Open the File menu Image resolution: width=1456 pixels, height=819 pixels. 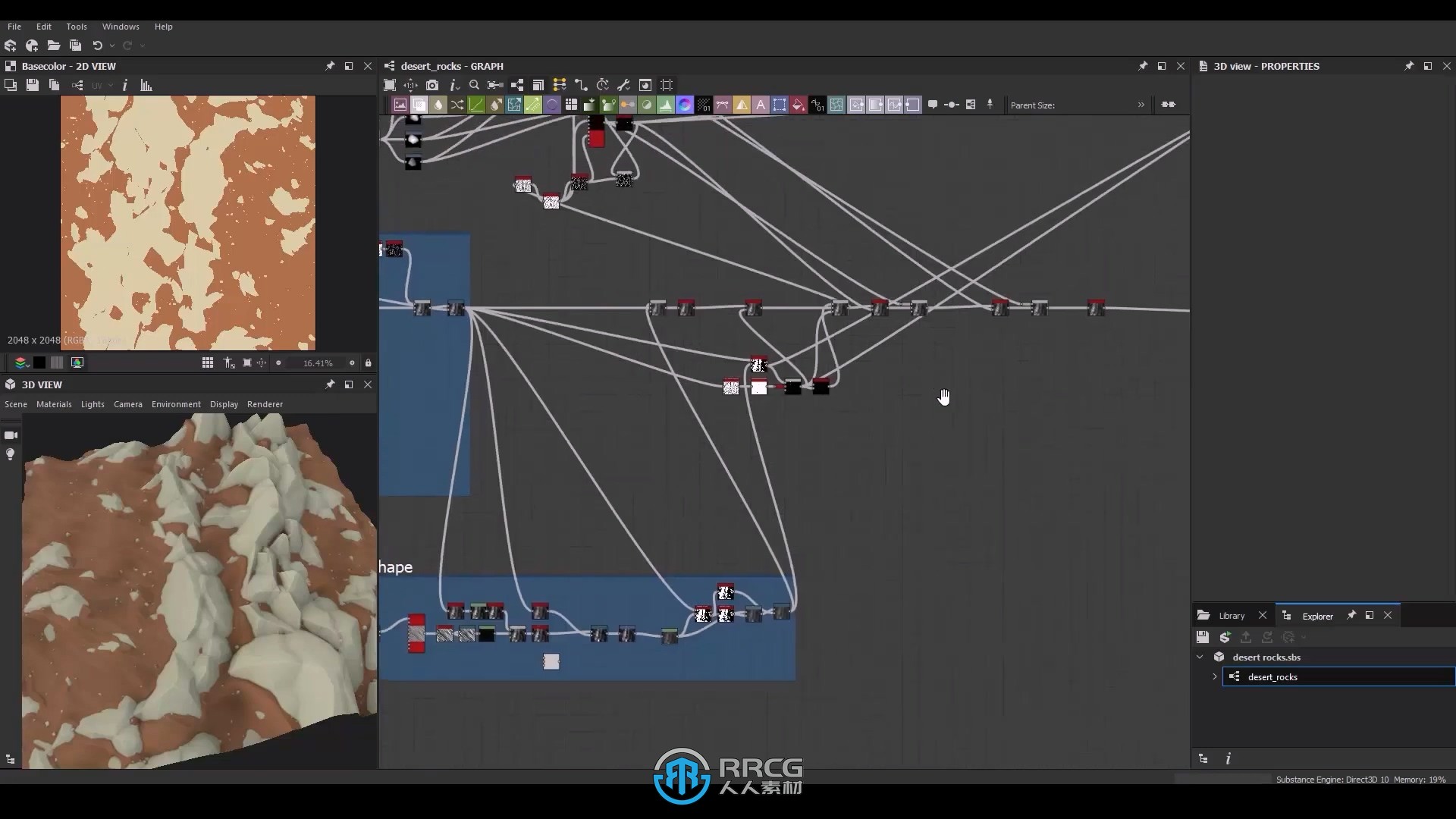(x=14, y=27)
